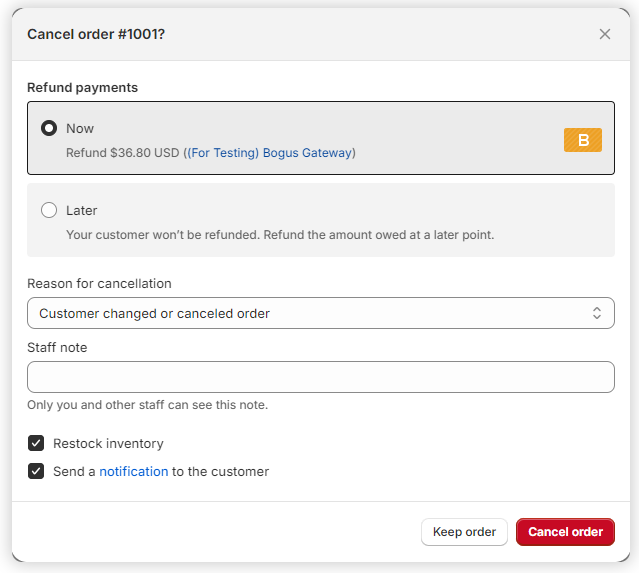The width and height of the screenshot is (639, 573).
Task: Uncheck Send a notification to the customer
Action: [x=36, y=471]
